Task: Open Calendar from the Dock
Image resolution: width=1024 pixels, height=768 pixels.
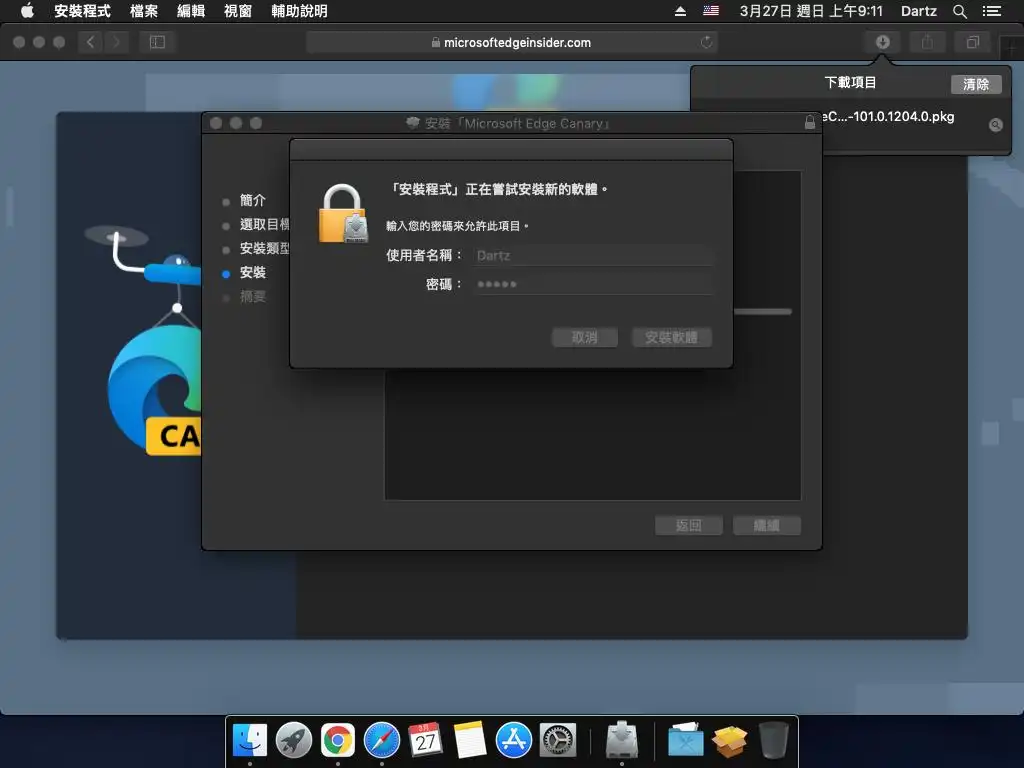Action: pos(425,741)
